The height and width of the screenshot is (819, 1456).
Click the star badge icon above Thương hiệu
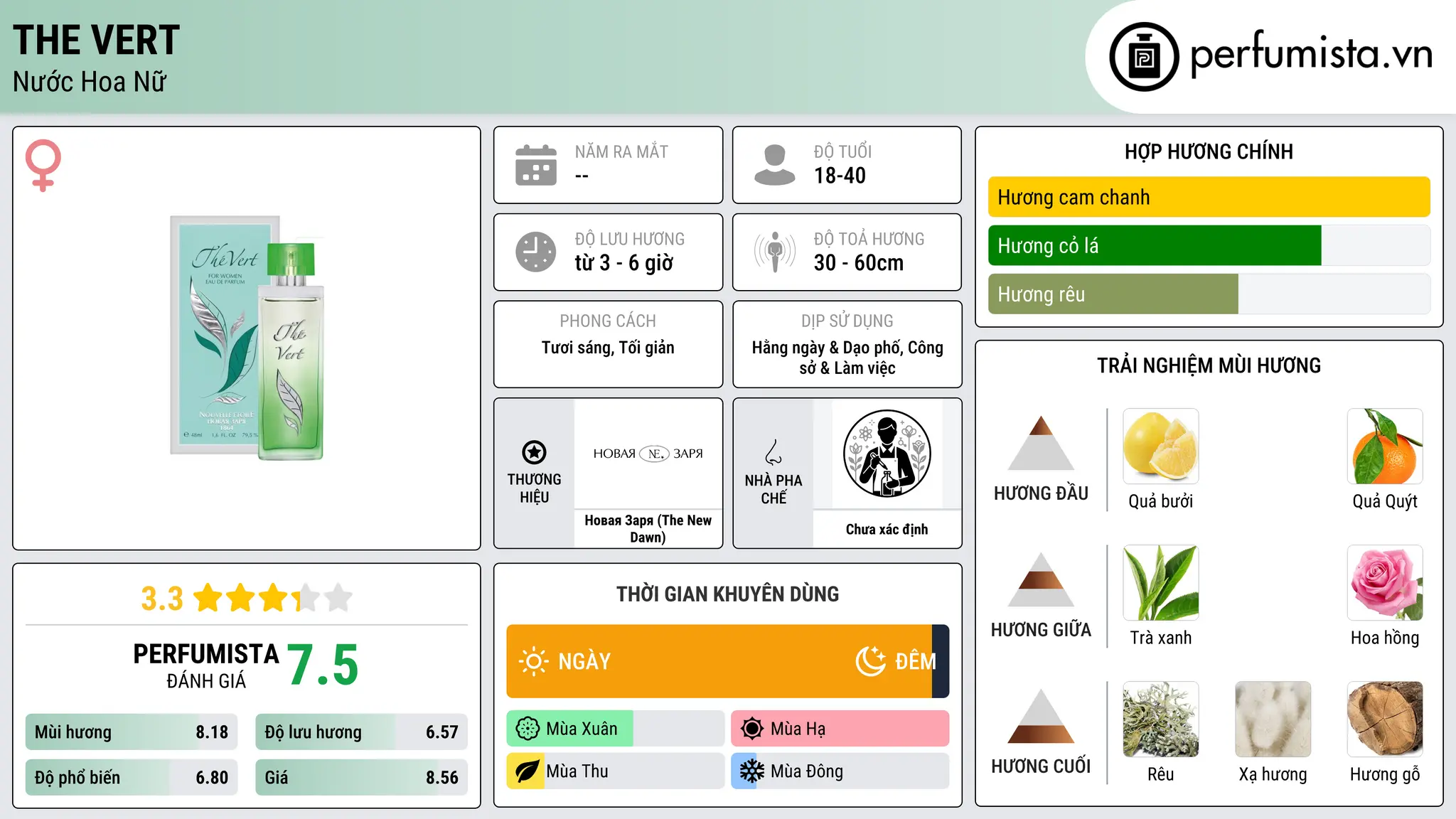tap(534, 452)
